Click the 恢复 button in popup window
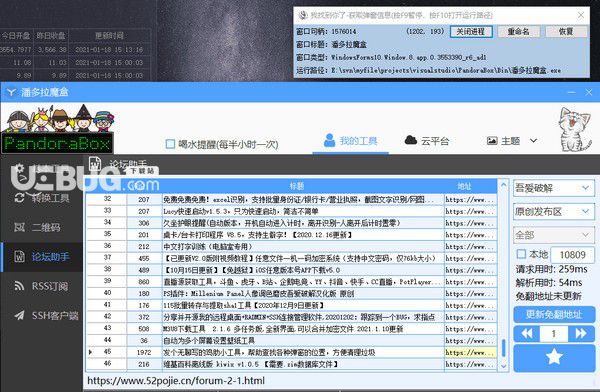 click(x=566, y=31)
